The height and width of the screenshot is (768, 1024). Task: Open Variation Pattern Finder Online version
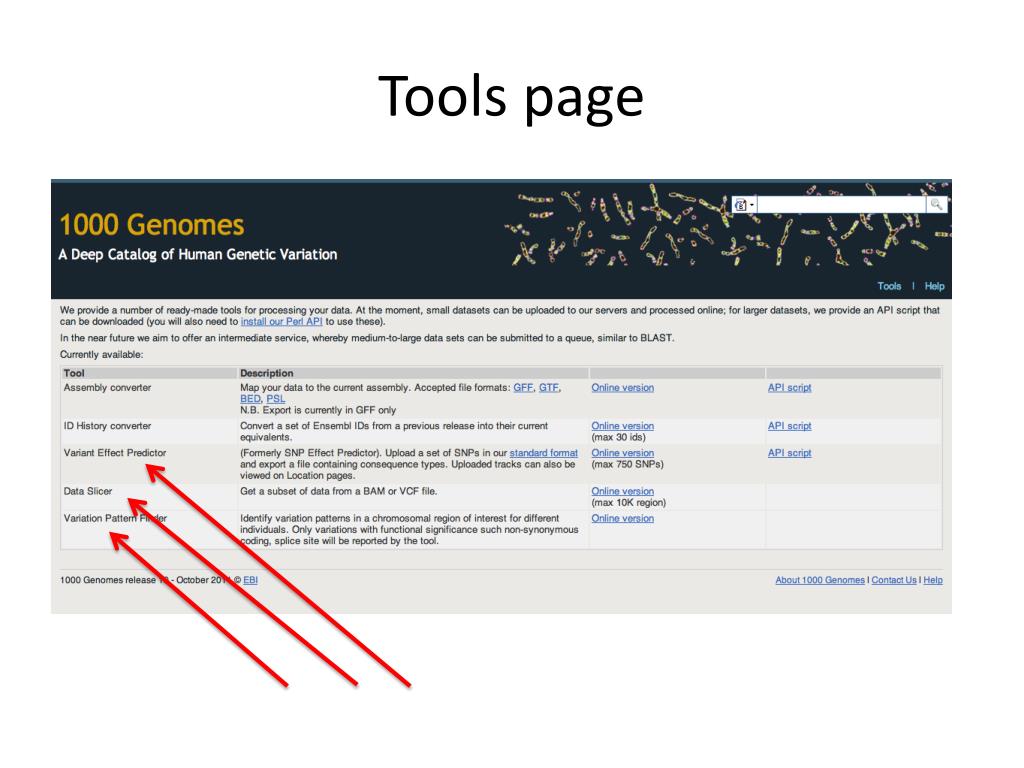pos(622,518)
